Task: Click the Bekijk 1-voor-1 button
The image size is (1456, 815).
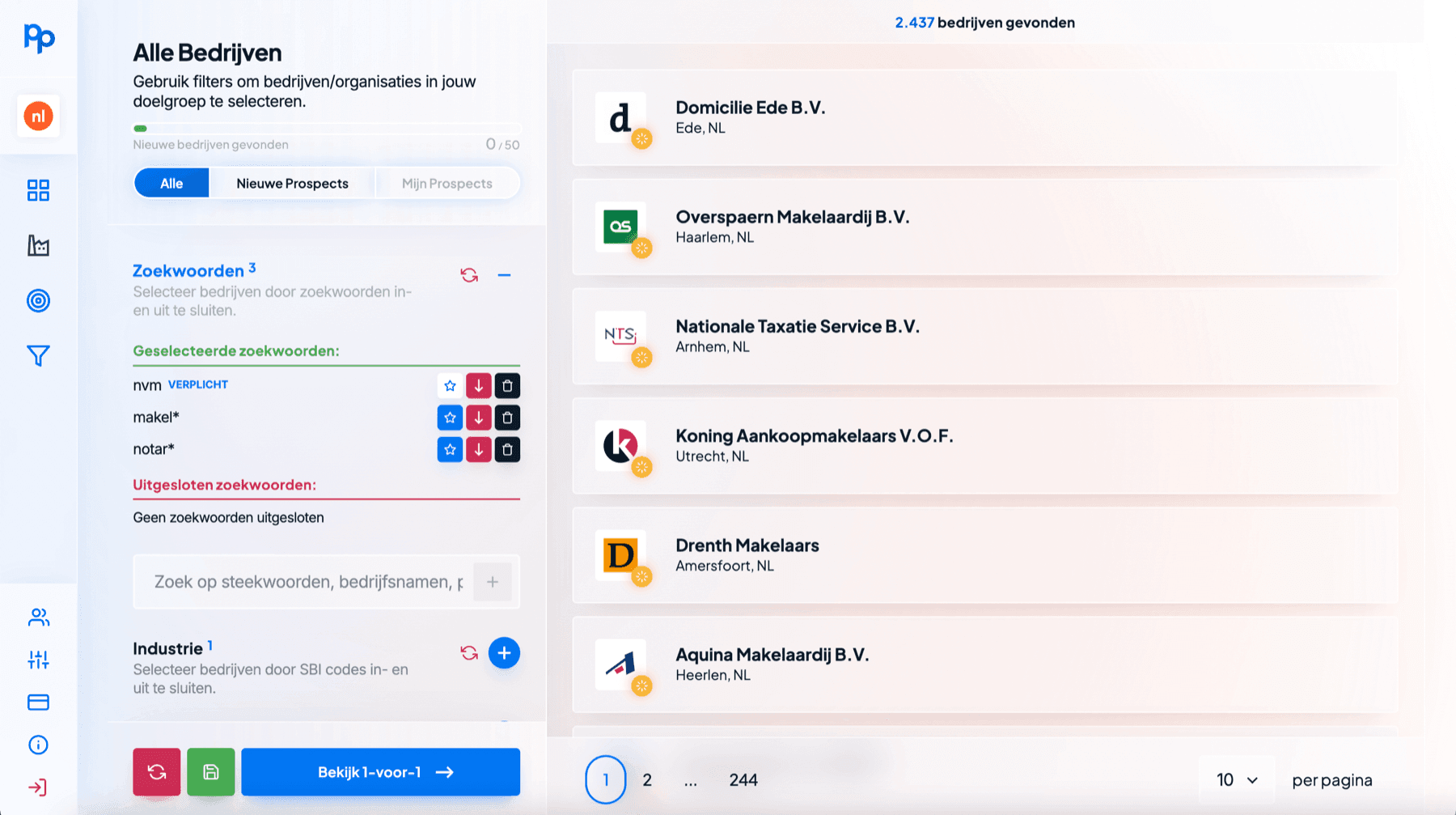Action: point(380,772)
